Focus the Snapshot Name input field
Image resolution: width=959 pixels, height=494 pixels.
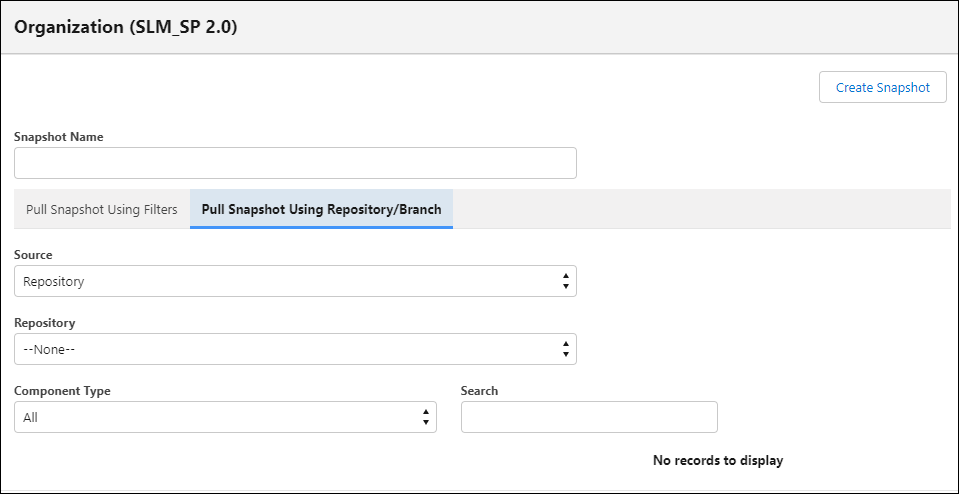pyautogui.click(x=295, y=163)
